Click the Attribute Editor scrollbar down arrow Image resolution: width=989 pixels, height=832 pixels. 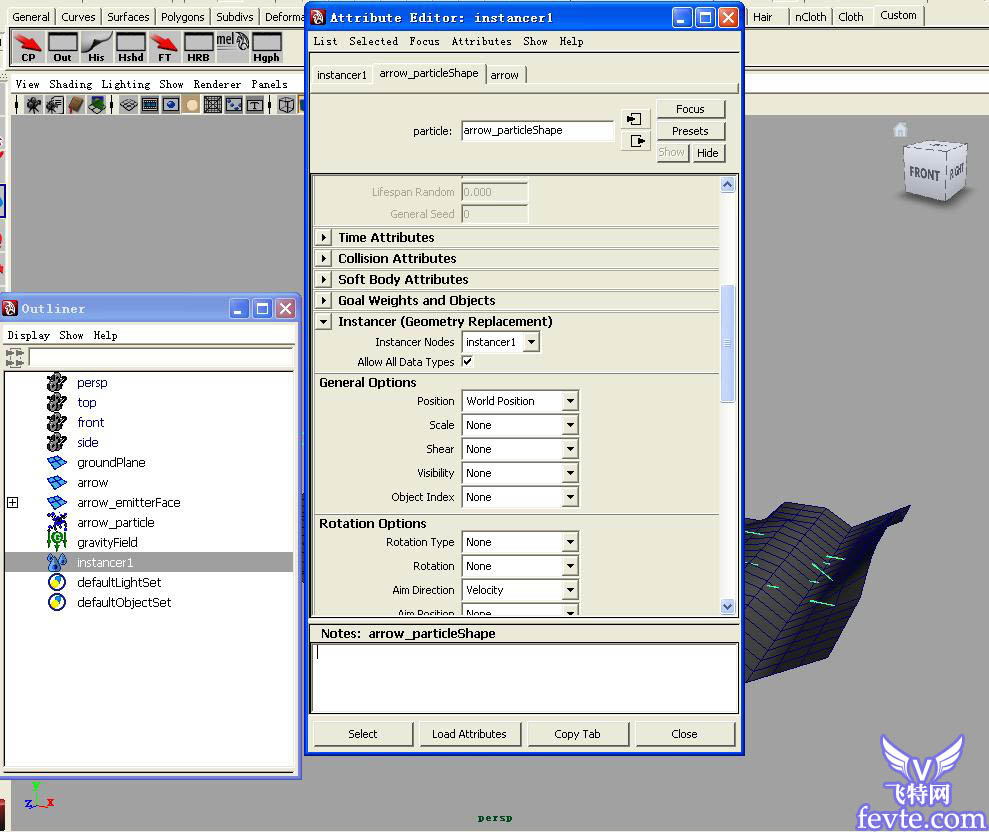click(x=727, y=606)
